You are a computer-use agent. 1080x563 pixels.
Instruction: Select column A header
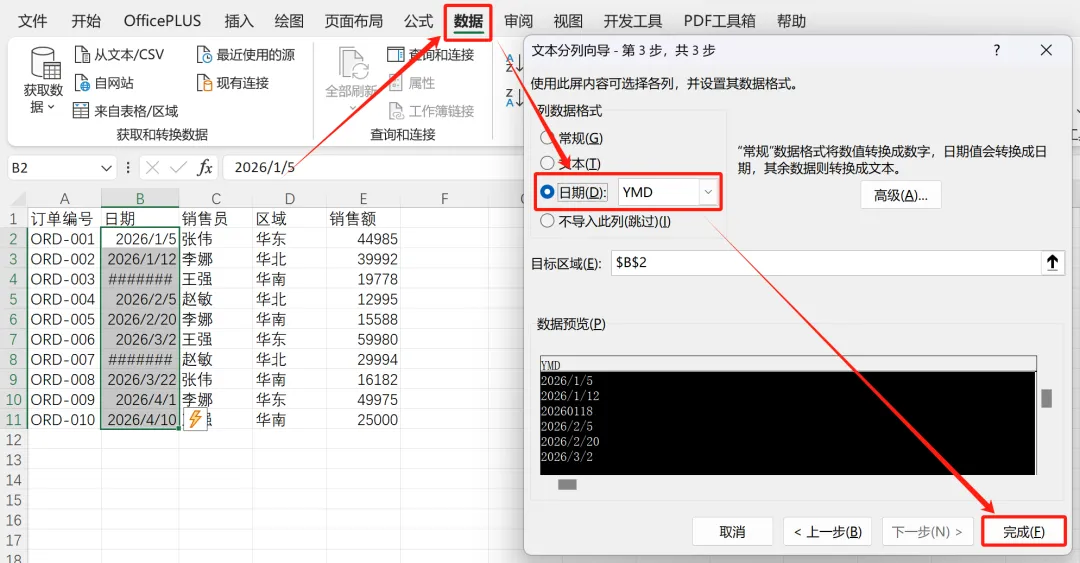[x=64, y=199]
